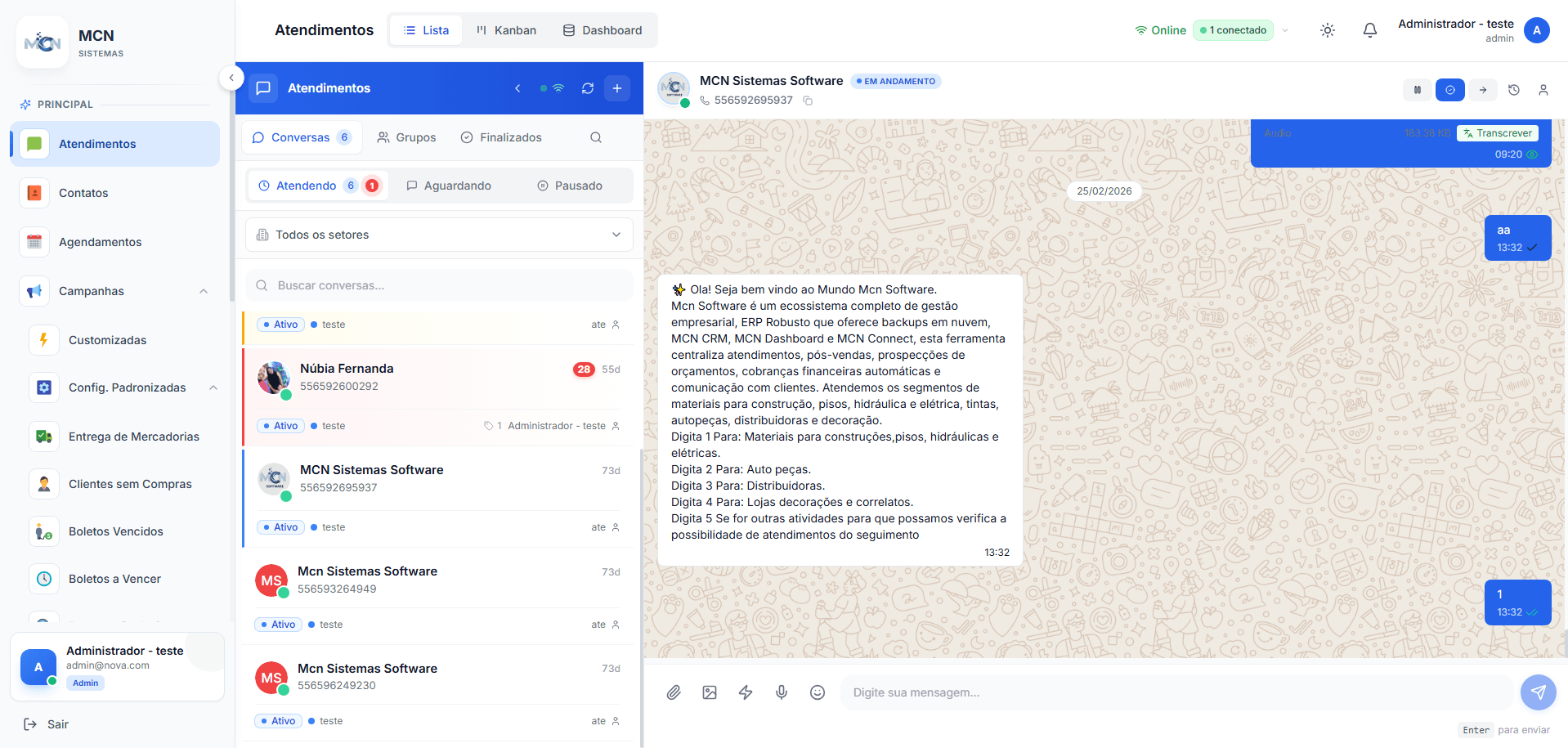Viewport: 1568px width, 748px height.
Task: Switch to Pausado conversations
Action: click(570, 186)
